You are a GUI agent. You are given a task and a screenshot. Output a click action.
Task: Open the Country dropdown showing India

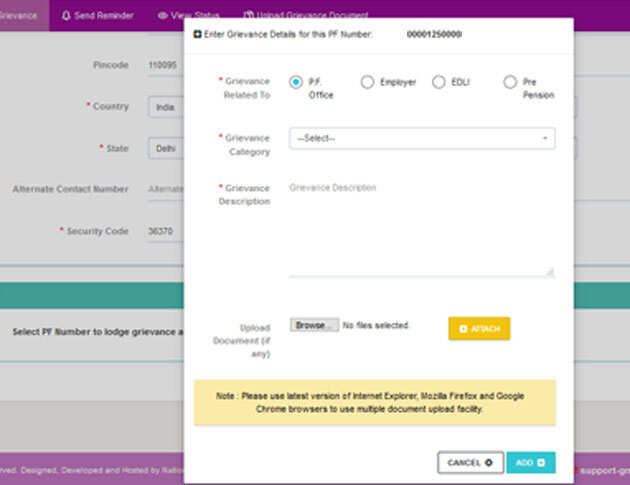[x=164, y=106]
